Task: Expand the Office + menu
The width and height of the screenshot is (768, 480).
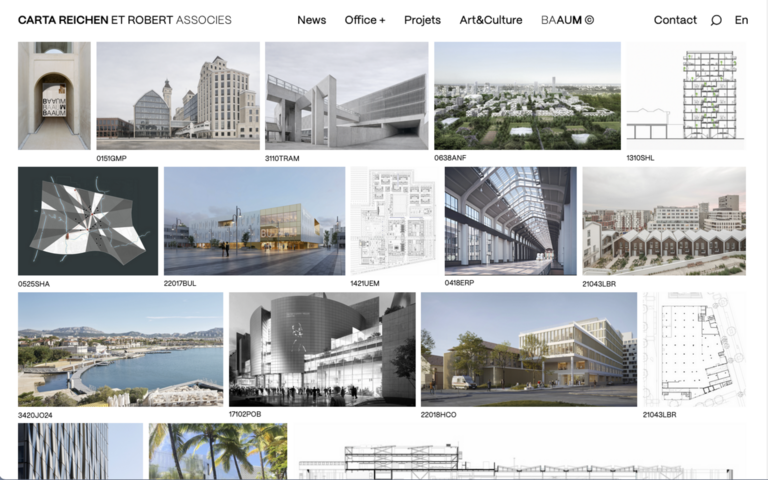Action: (x=364, y=20)
